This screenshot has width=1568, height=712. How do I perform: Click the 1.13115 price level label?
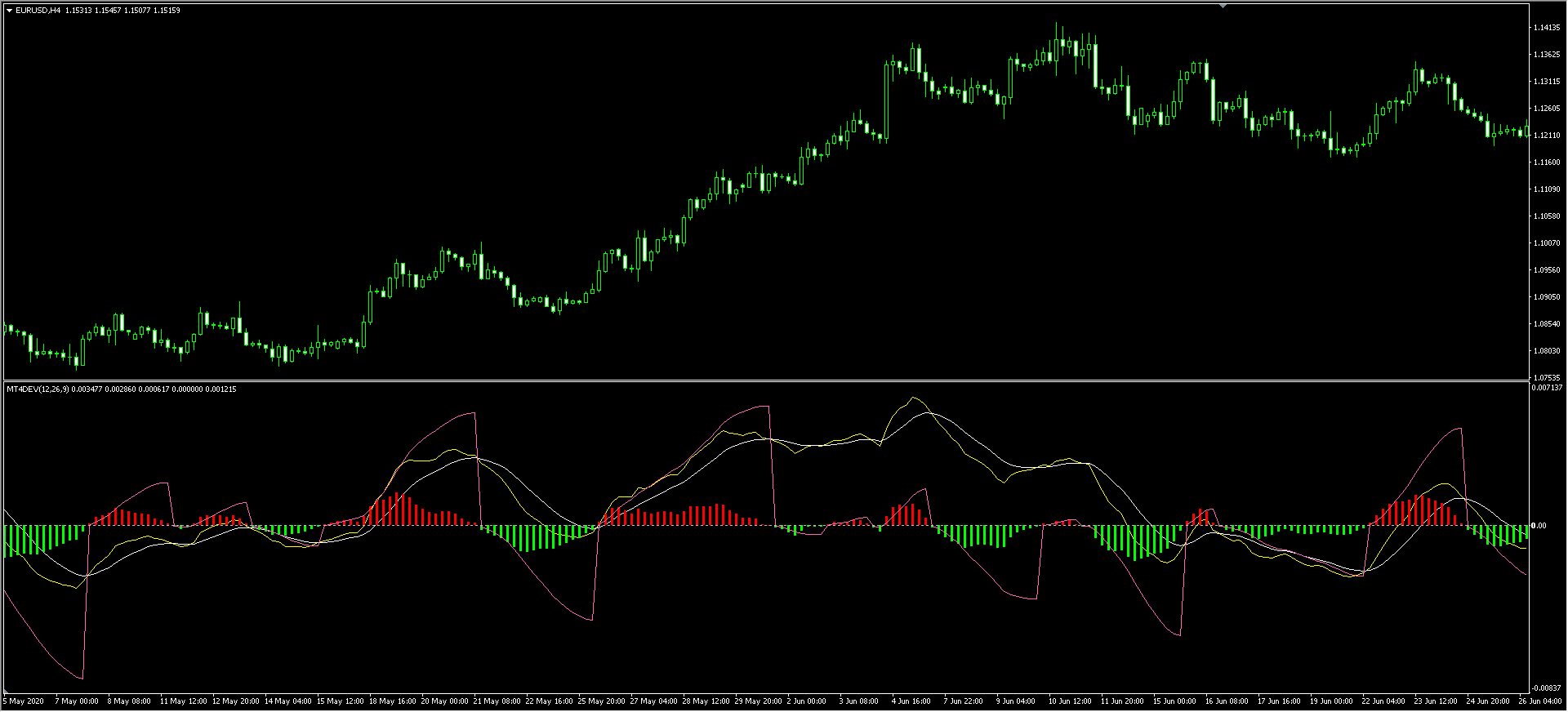coord(1547,82)
